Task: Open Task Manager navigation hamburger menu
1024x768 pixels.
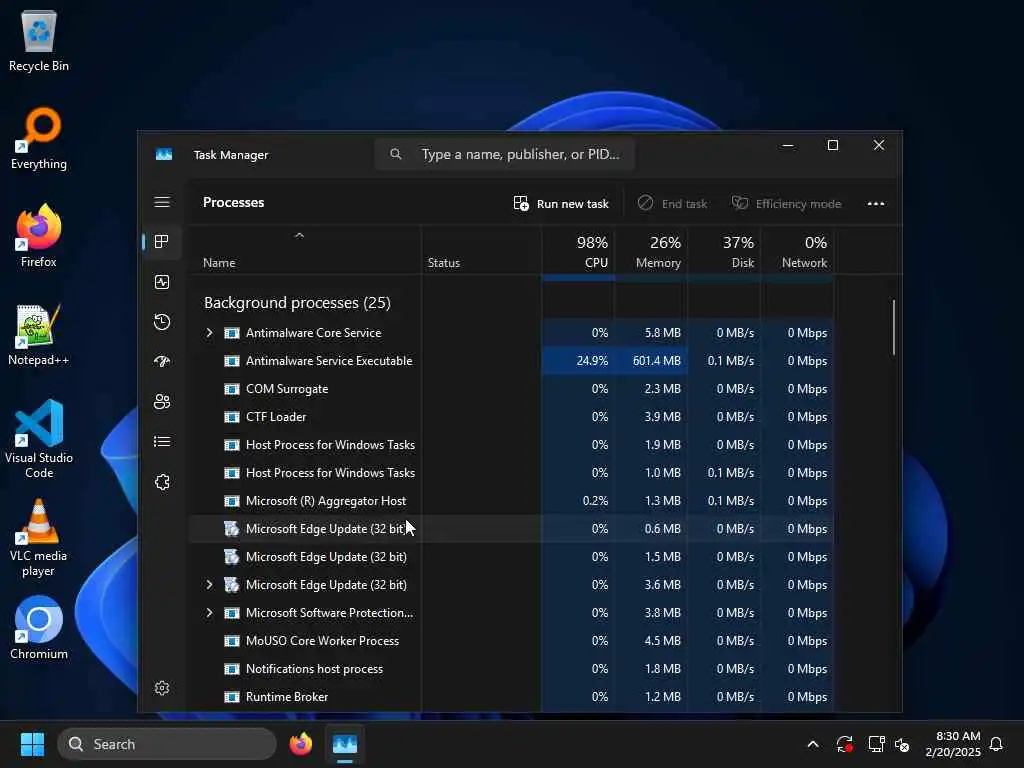Action: point(162,202)
